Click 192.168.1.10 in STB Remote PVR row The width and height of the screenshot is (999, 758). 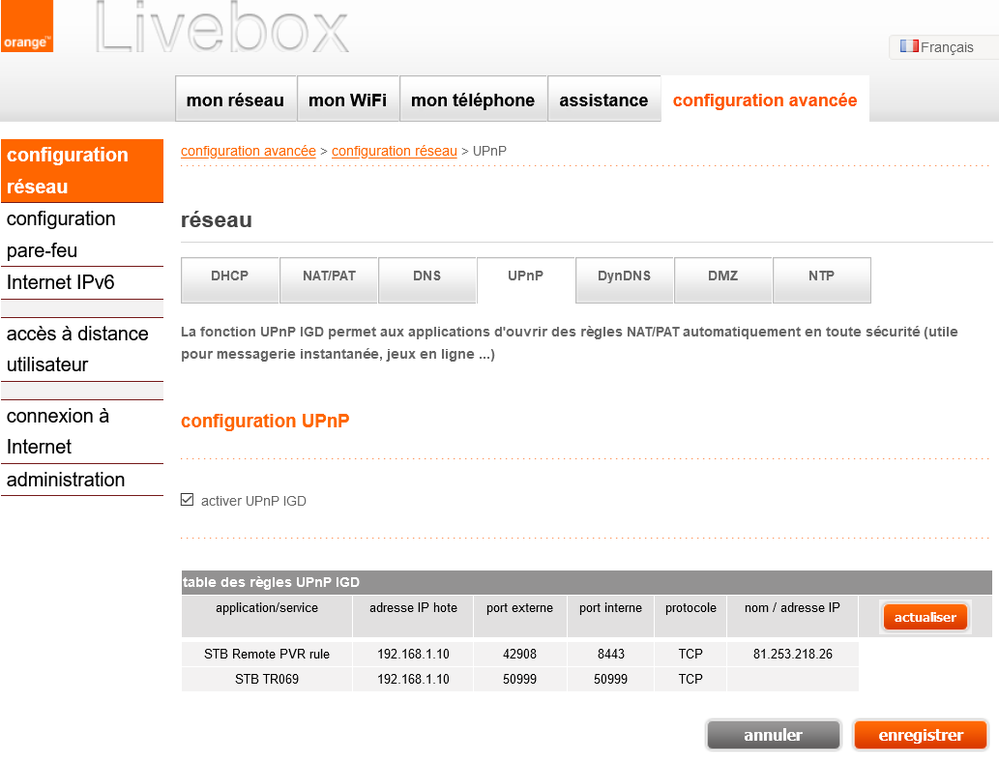pos(413,654)
